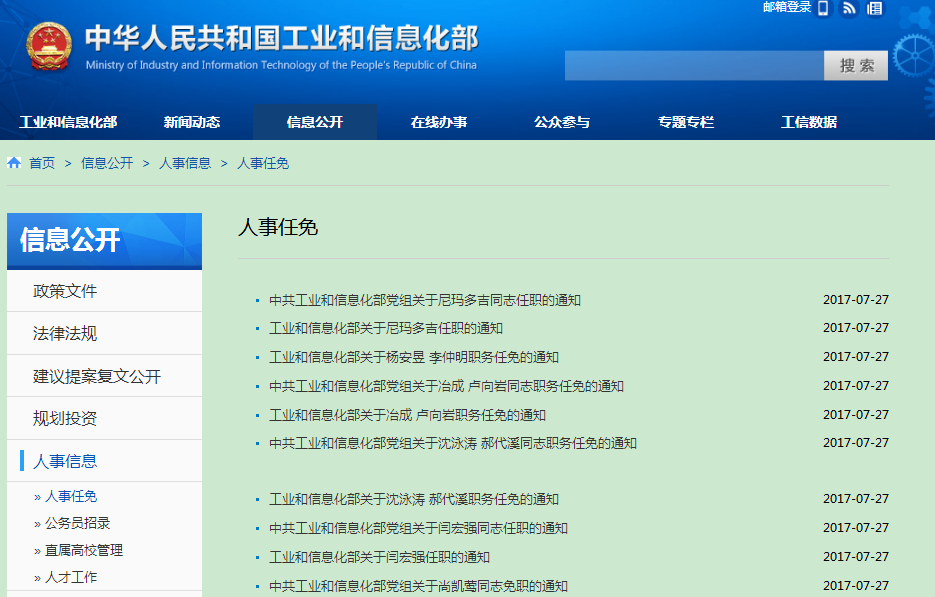Open 工信数据 in the navigation bar
The height and width of the screenshot is (597, 935).
coord(809,122)
